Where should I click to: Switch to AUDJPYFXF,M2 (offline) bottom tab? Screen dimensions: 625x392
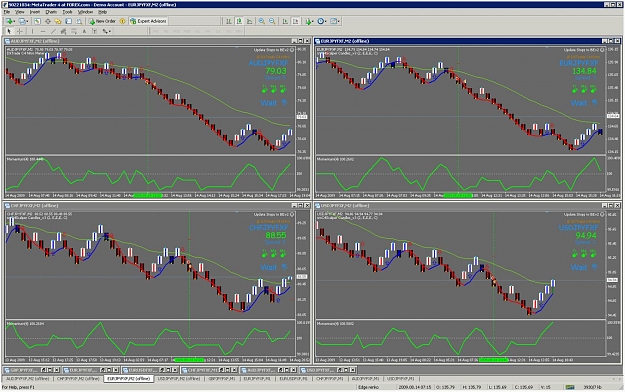click(27, 378)
